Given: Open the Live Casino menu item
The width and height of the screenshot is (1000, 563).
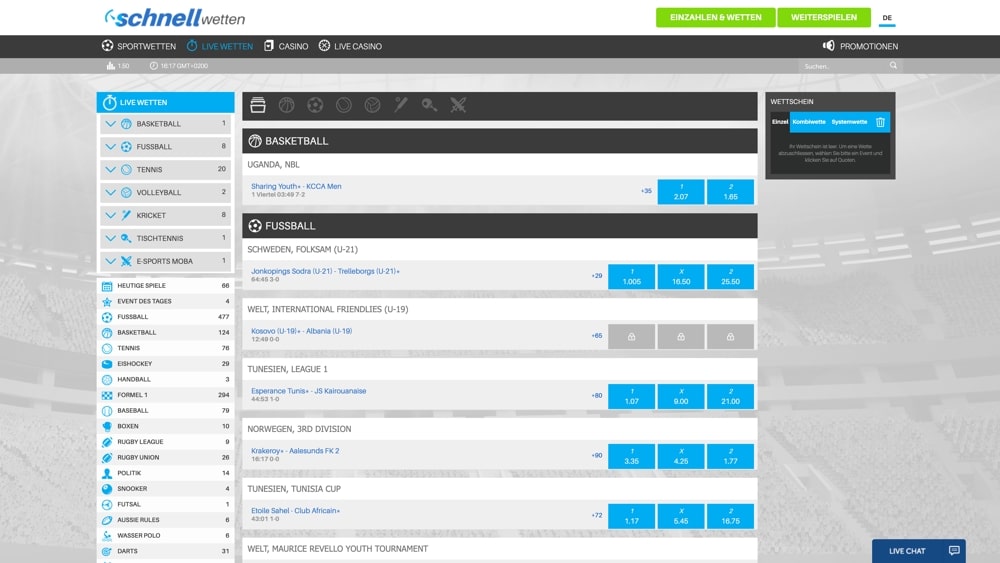Looking at the screenshot, I should pyautogui.click(x=350, y=46).
